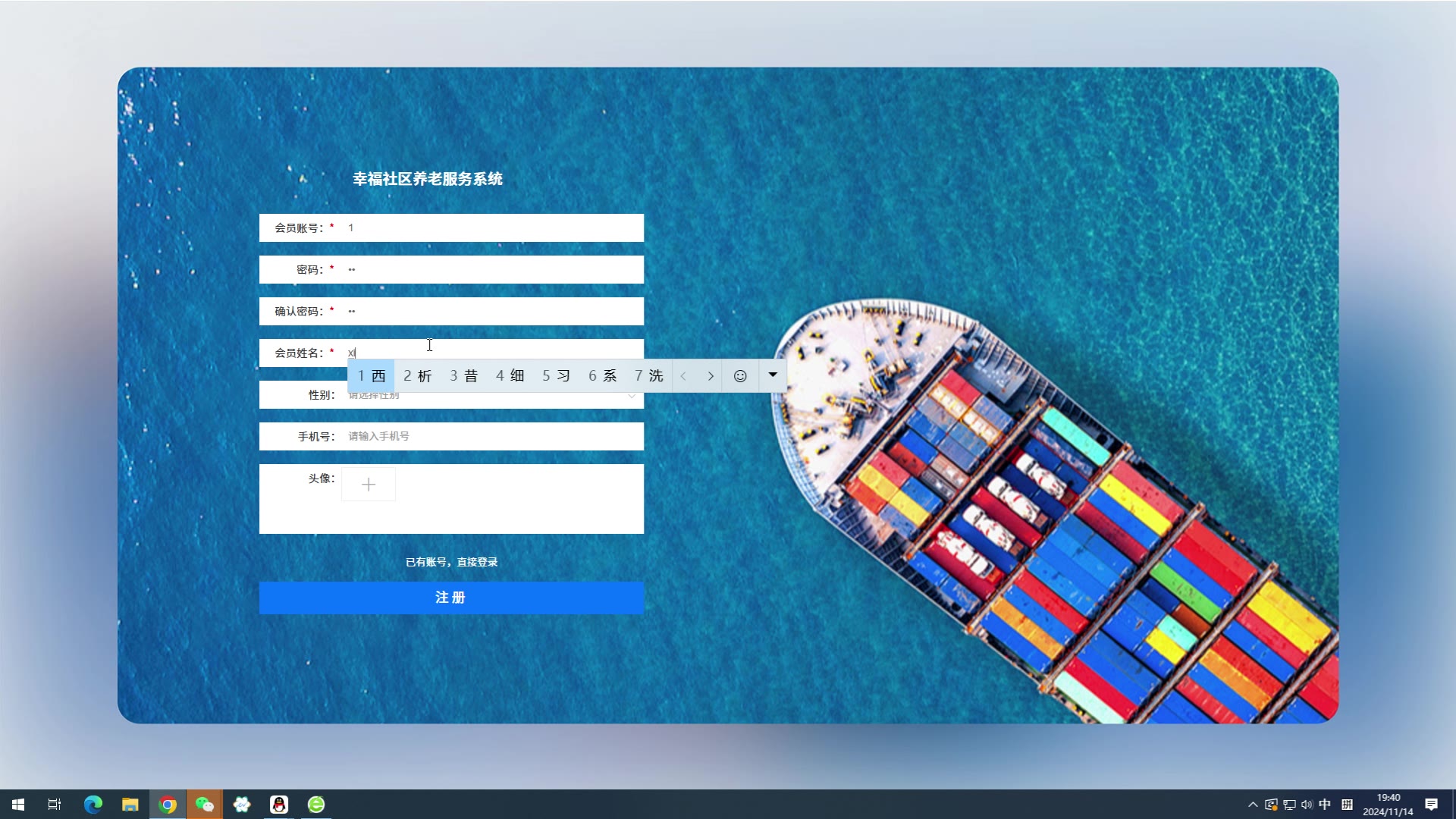
Task: Toggle Chinese input mode indicator in tray
Action: (1325, 805)
